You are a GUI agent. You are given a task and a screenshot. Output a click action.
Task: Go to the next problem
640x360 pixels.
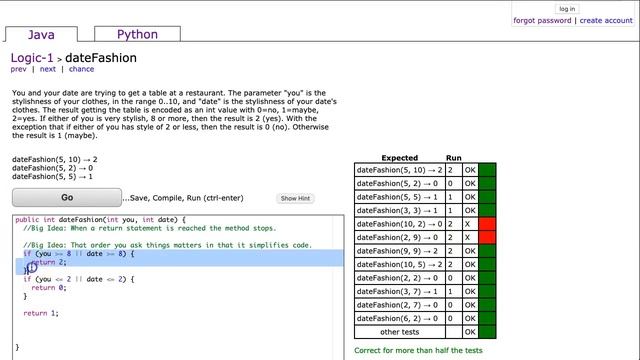(48, 69)
